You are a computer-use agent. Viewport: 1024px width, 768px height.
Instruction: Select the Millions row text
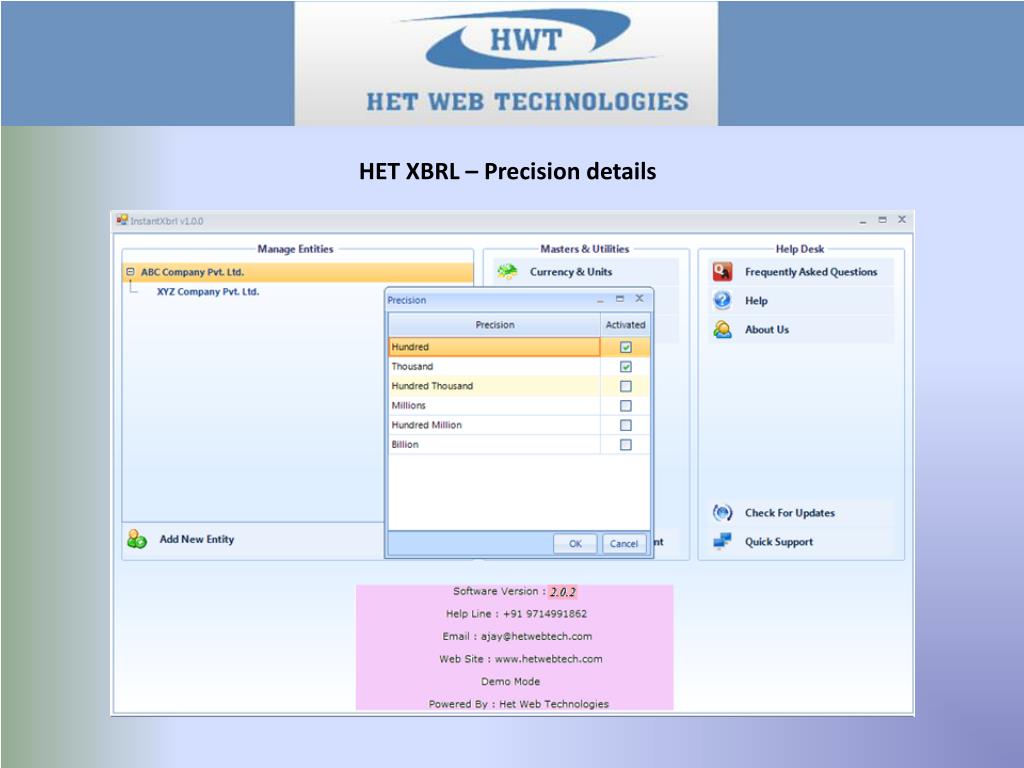[408, 406]
